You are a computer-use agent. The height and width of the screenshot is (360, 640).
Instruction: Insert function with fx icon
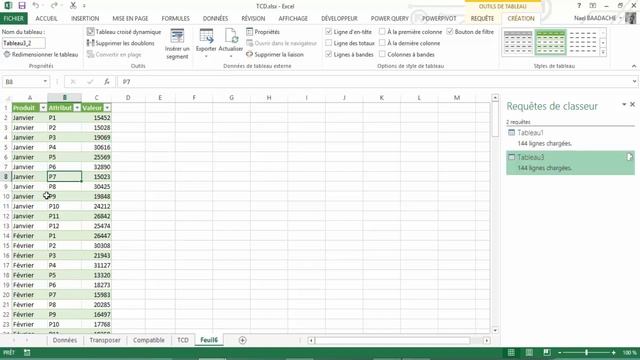[107, 82]
